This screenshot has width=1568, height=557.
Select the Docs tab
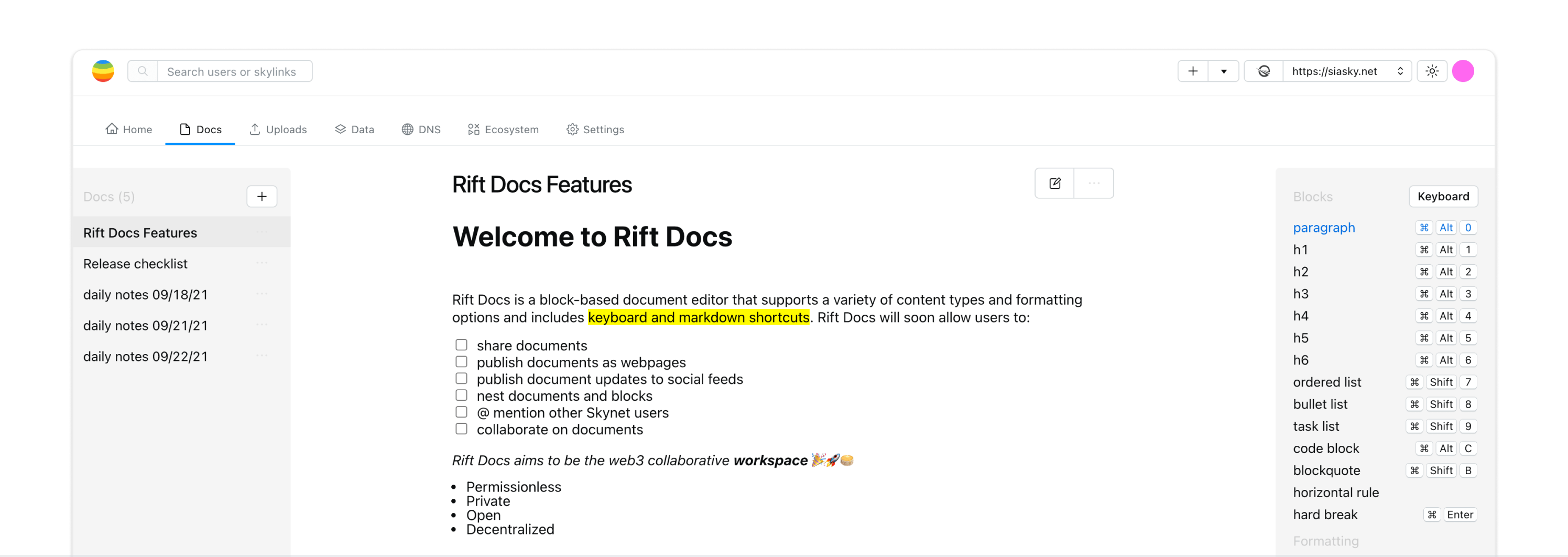[x=200, y=129]
